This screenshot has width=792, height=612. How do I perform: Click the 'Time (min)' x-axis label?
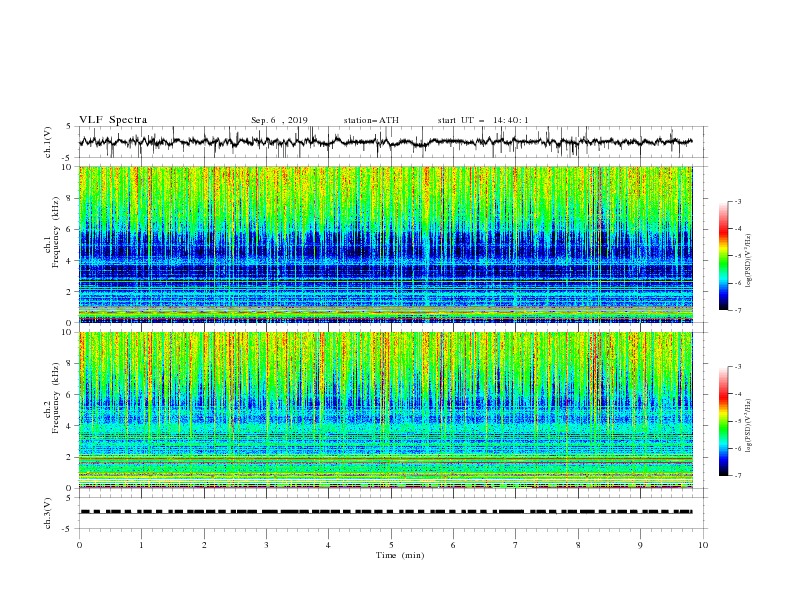click(400, 555)
